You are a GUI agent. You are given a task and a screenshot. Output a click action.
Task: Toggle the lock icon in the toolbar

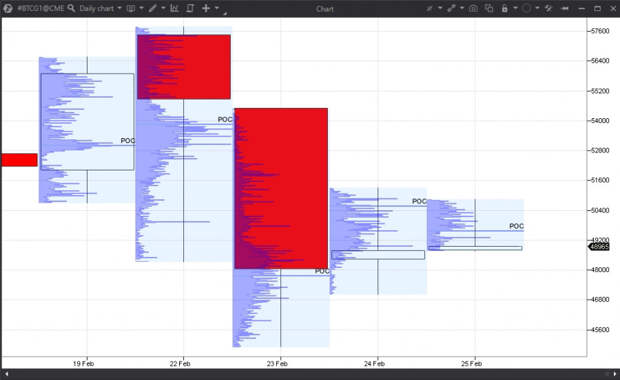505,8
